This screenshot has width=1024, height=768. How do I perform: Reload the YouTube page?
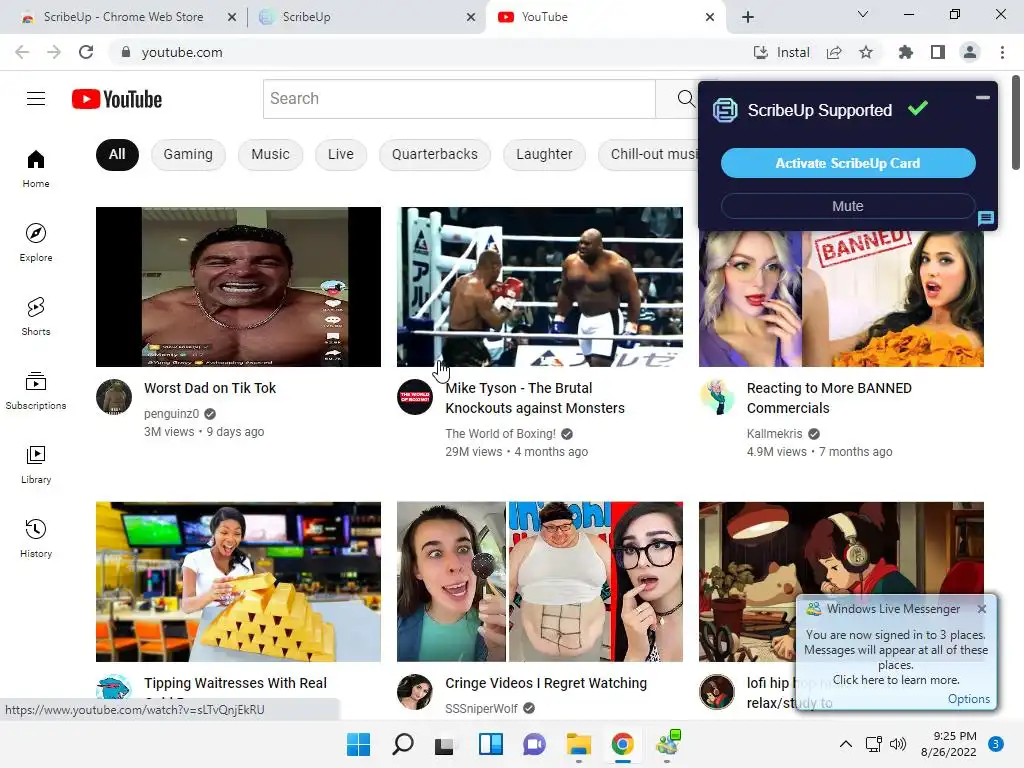click(86, 52)
